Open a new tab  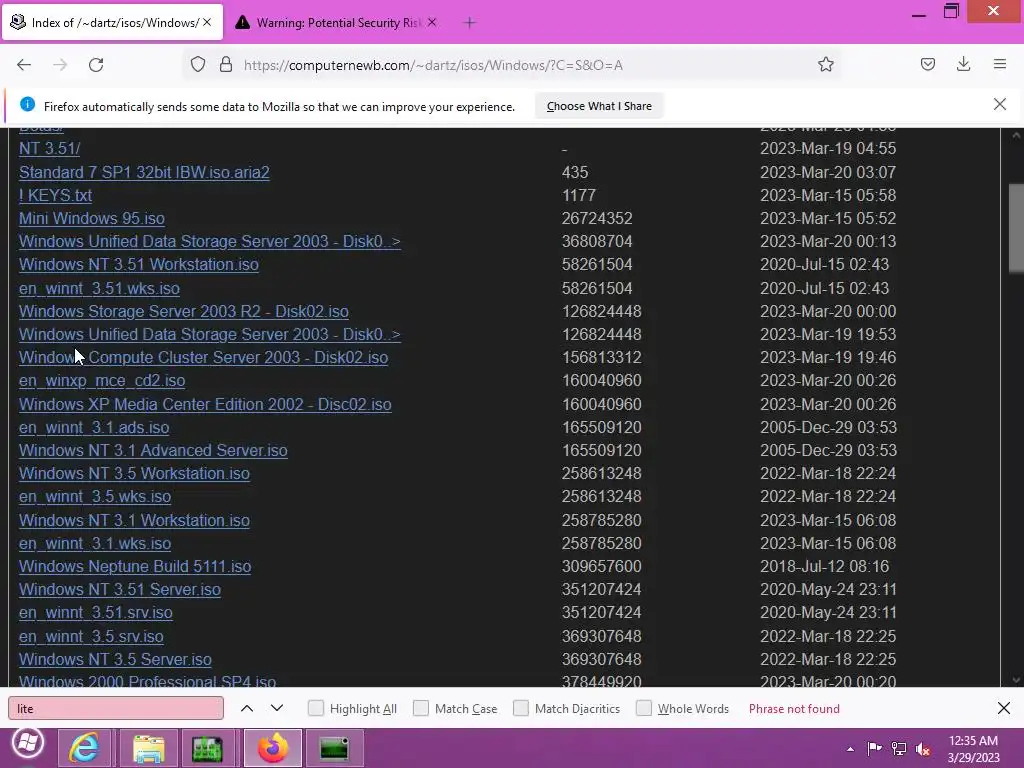(470, 23)
